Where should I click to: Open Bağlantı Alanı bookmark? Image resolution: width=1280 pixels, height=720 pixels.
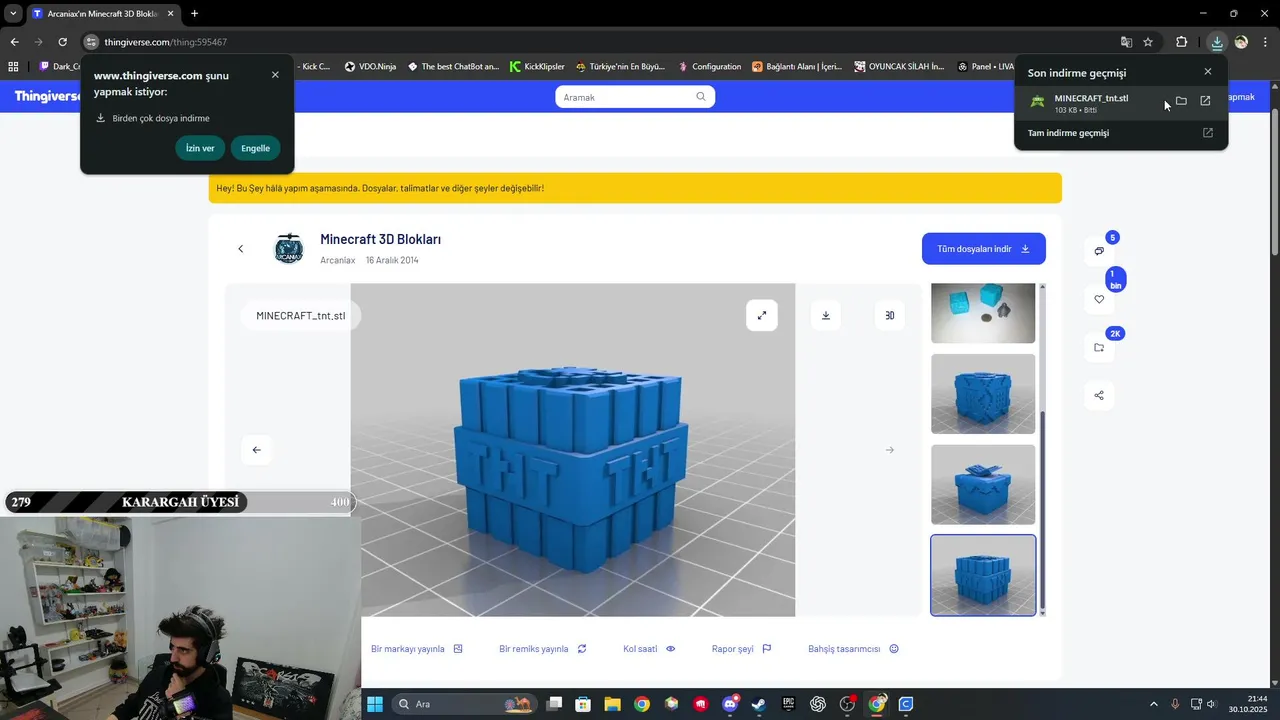click(797, 67)
